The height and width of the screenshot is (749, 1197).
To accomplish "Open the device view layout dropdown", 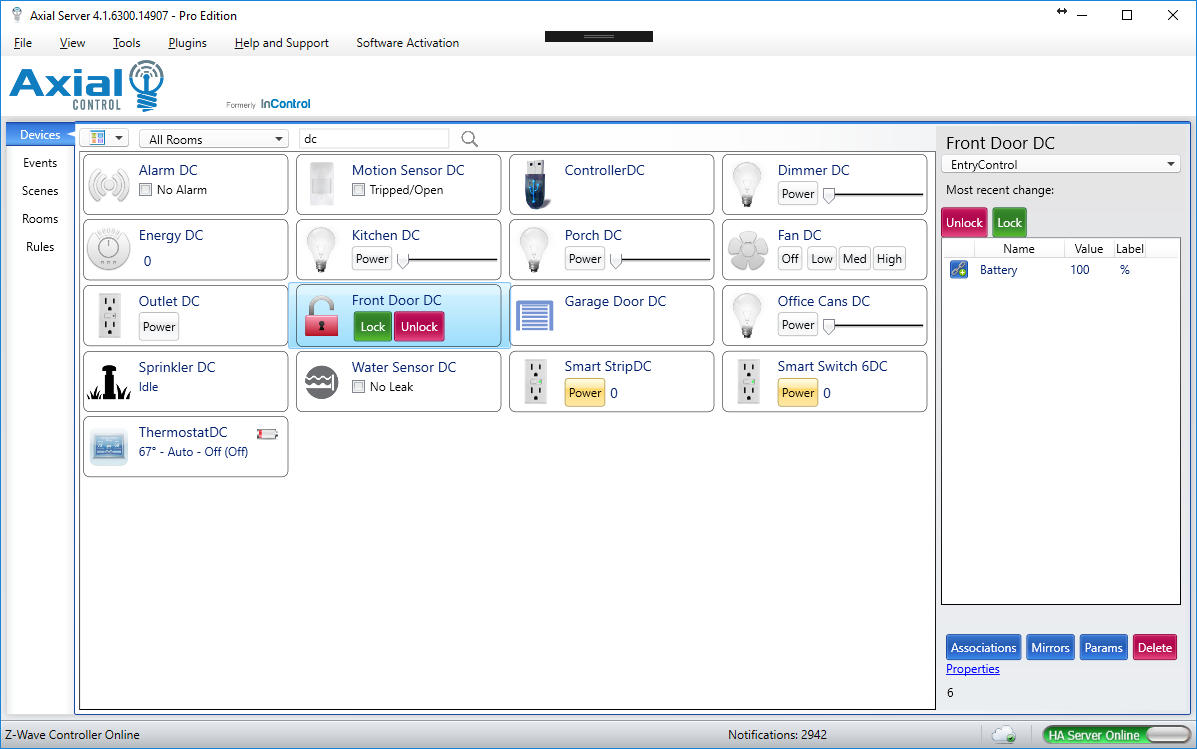I will coord(105,139).
